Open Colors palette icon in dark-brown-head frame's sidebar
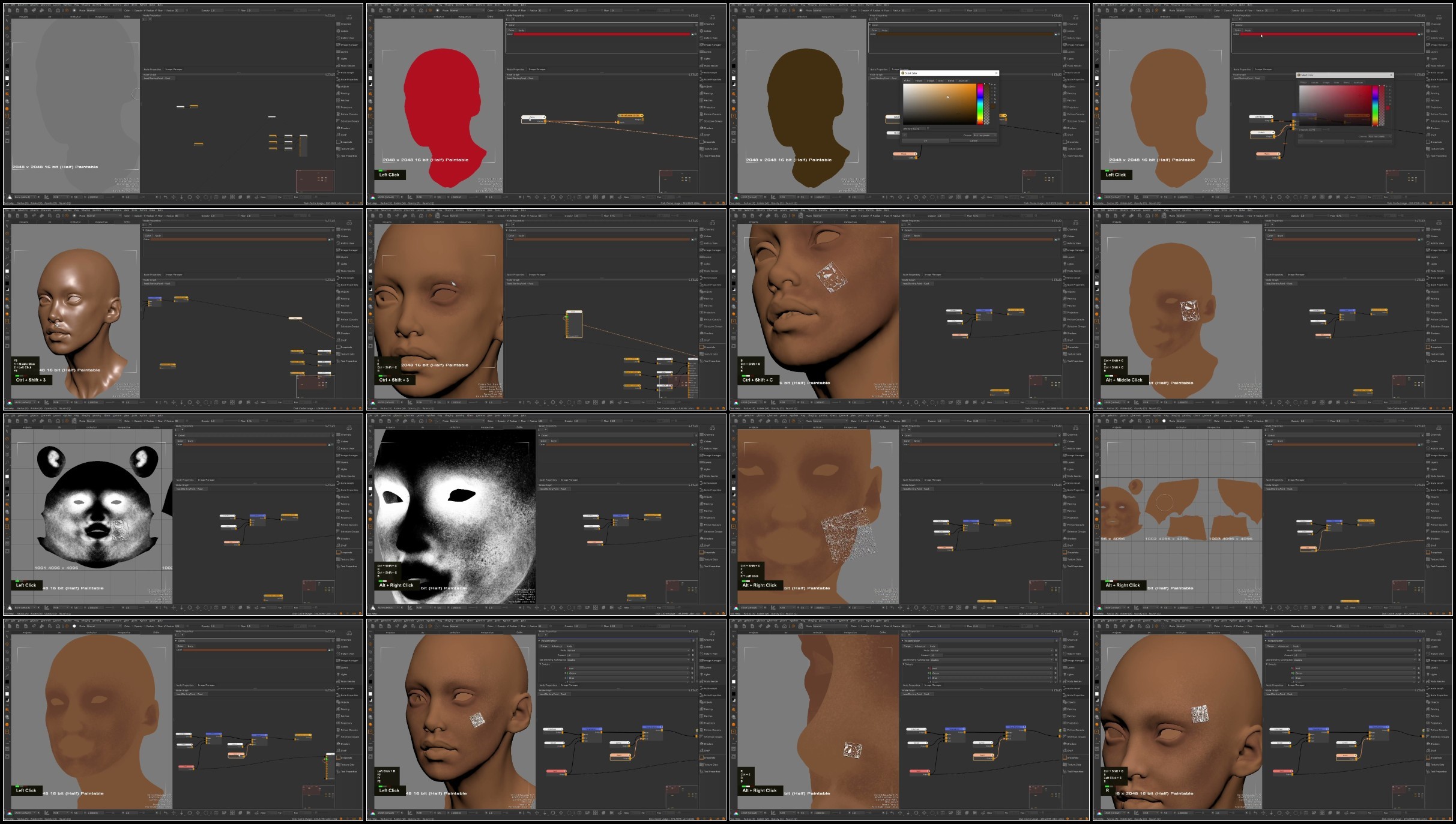This screenshot has height=824, width=1456. [1065, 31]
